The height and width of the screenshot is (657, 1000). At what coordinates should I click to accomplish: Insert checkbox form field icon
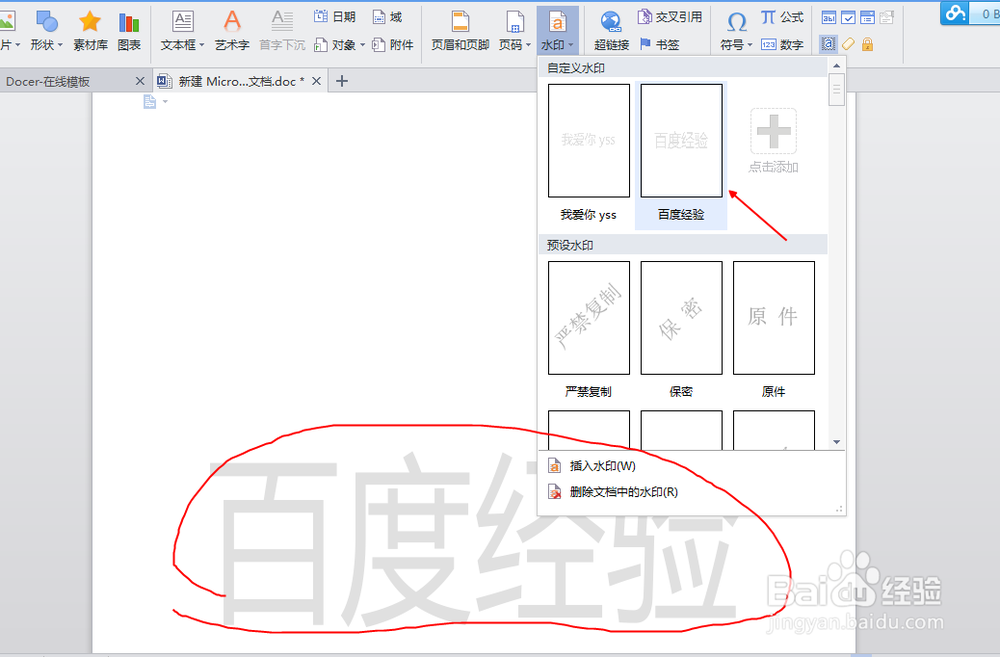848,18
